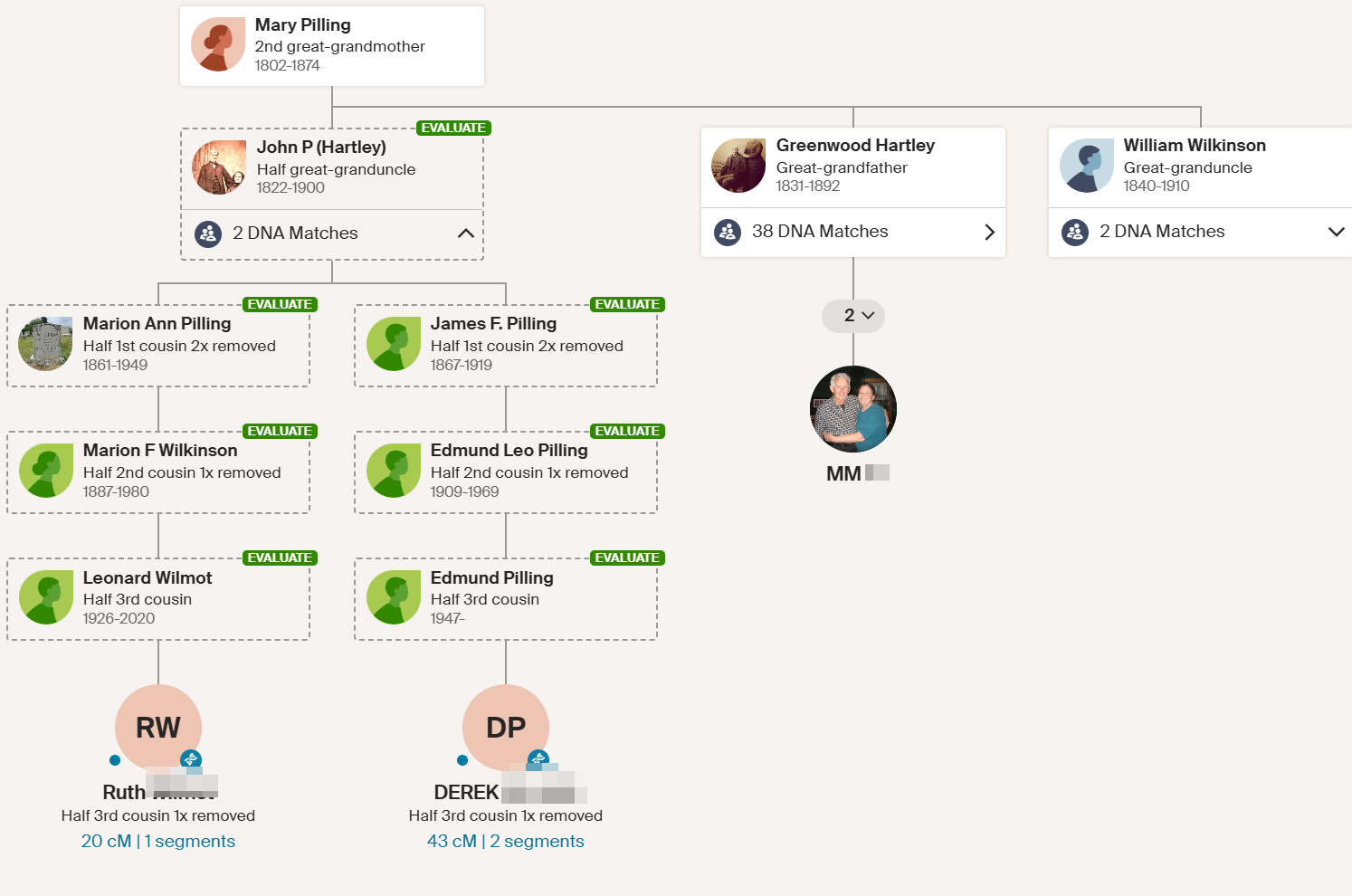Expand William Wilkinson's 2 DNA Matches
Viewport: 1352px width, 896px height.
(1336, 232)
